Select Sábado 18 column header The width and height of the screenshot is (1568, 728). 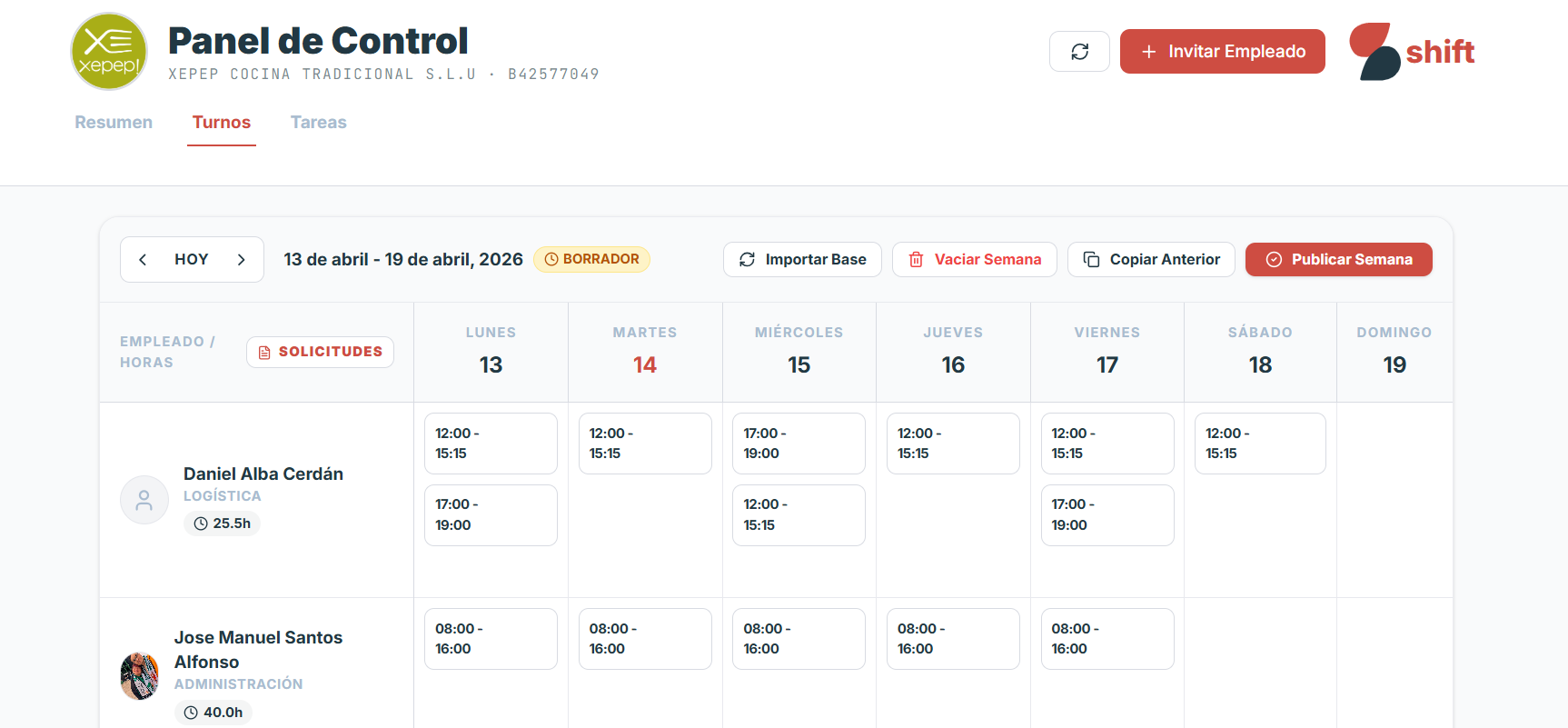tap(1260, 352)
